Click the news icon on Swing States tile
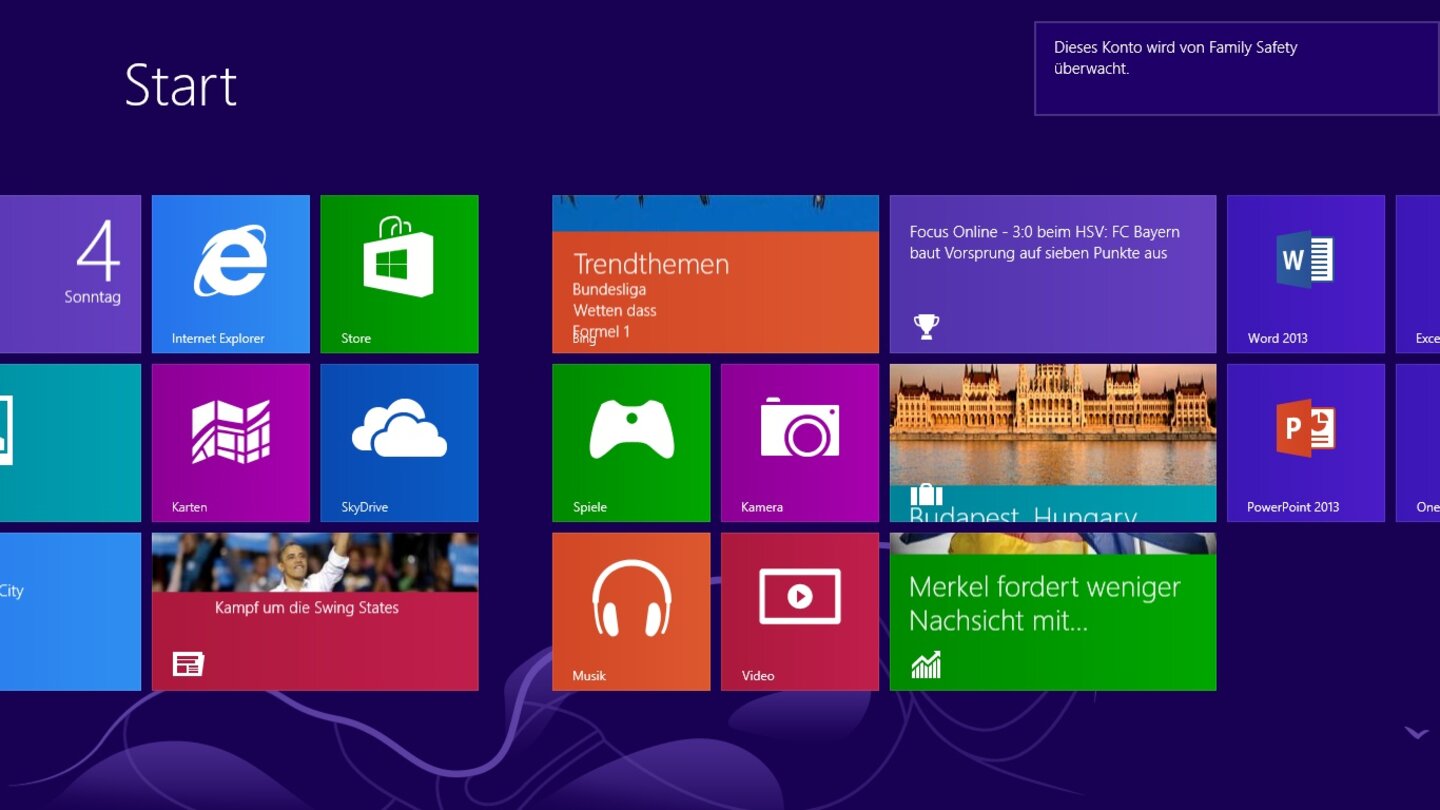 [x=188, y=664]
